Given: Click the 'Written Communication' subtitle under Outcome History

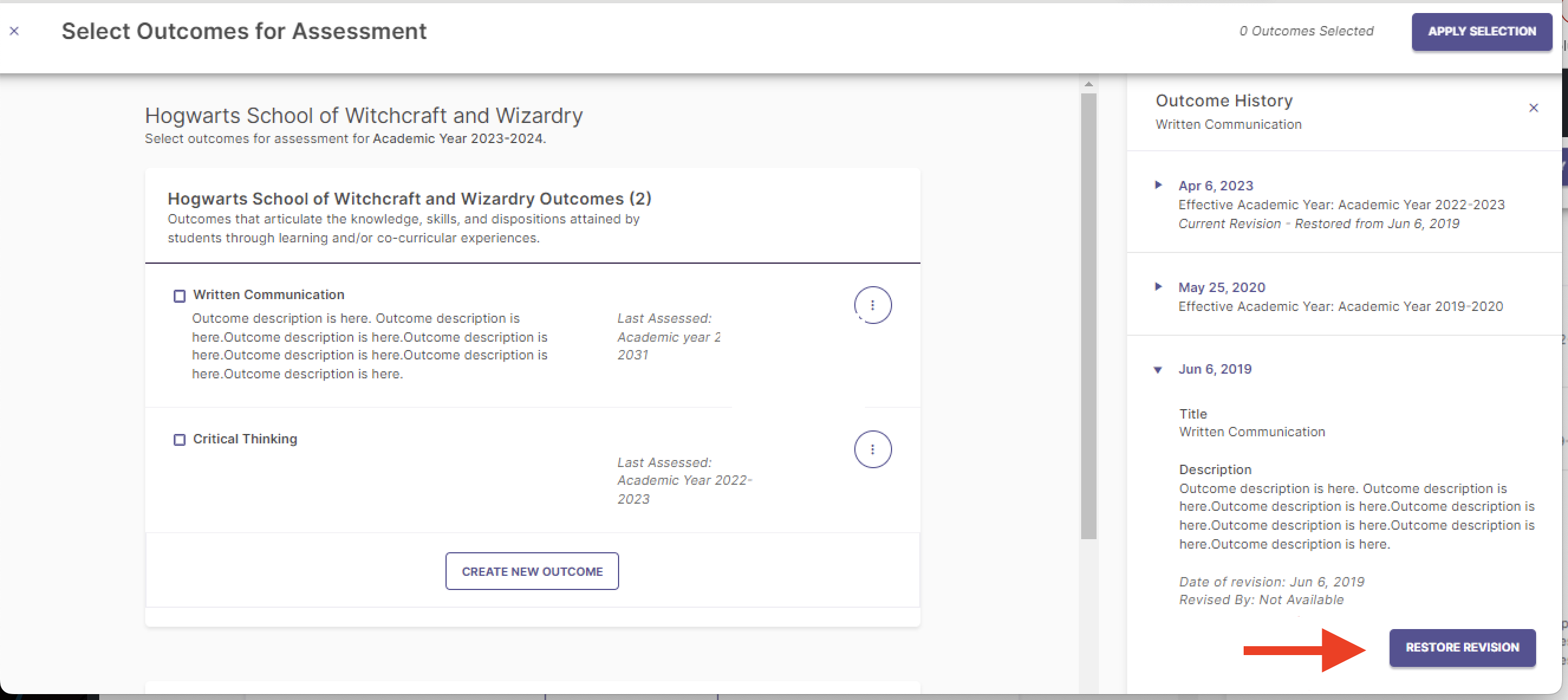Looking at the screenshot, I should coord(1228,124).
